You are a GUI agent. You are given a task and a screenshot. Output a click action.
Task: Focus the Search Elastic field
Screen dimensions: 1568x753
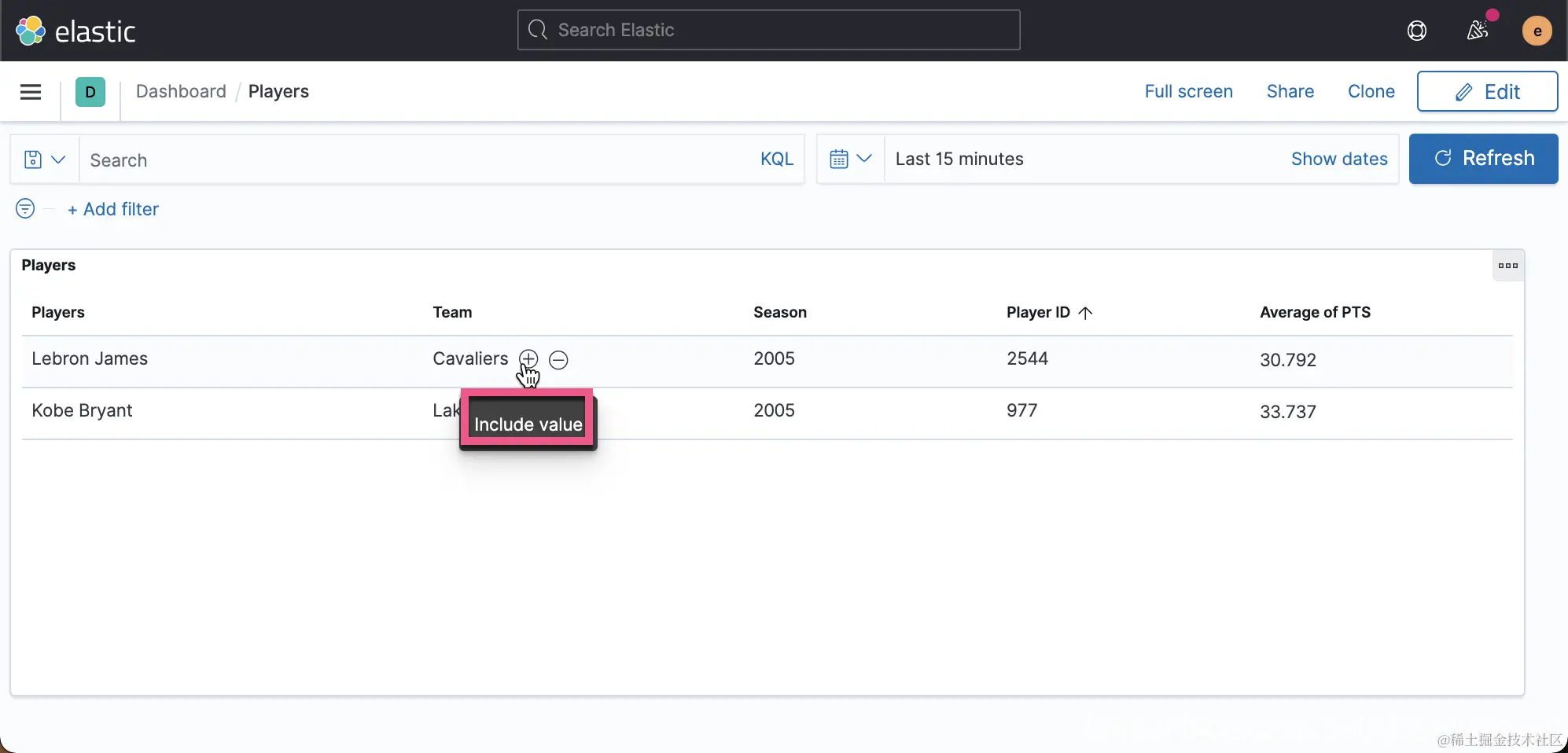coord(769,30)
